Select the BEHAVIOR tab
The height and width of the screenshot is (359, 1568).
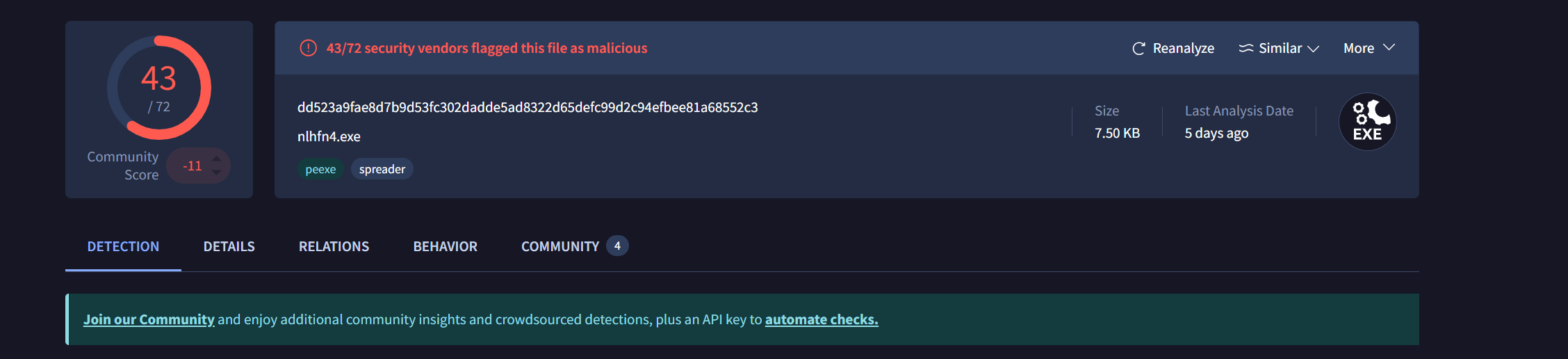(x=445, y=246)
